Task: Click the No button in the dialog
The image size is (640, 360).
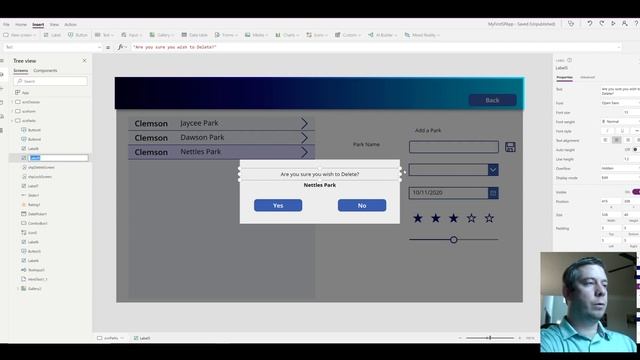Action: coord(362,205)
